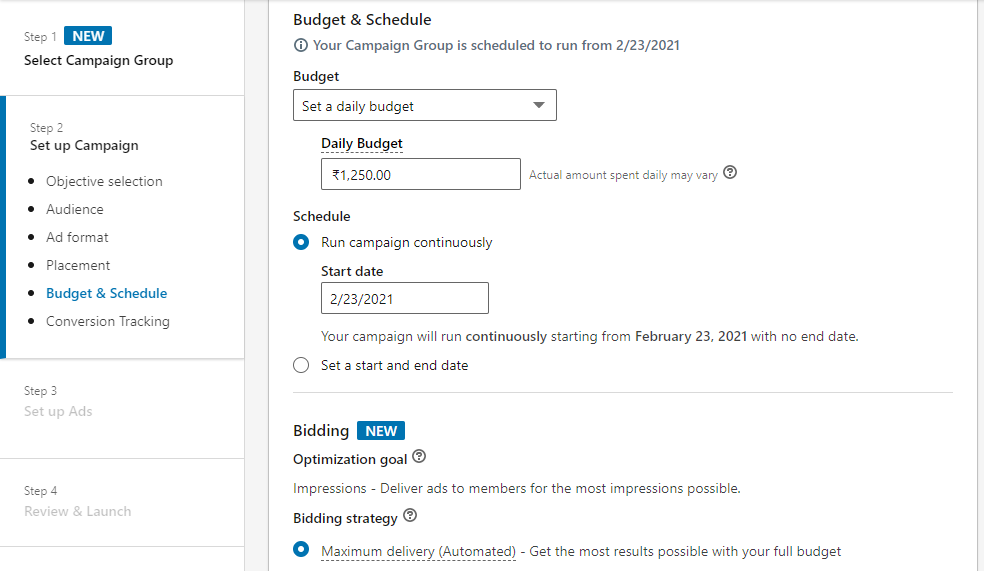
Task: Open Ad format section
Action: (x=77, y=237)
